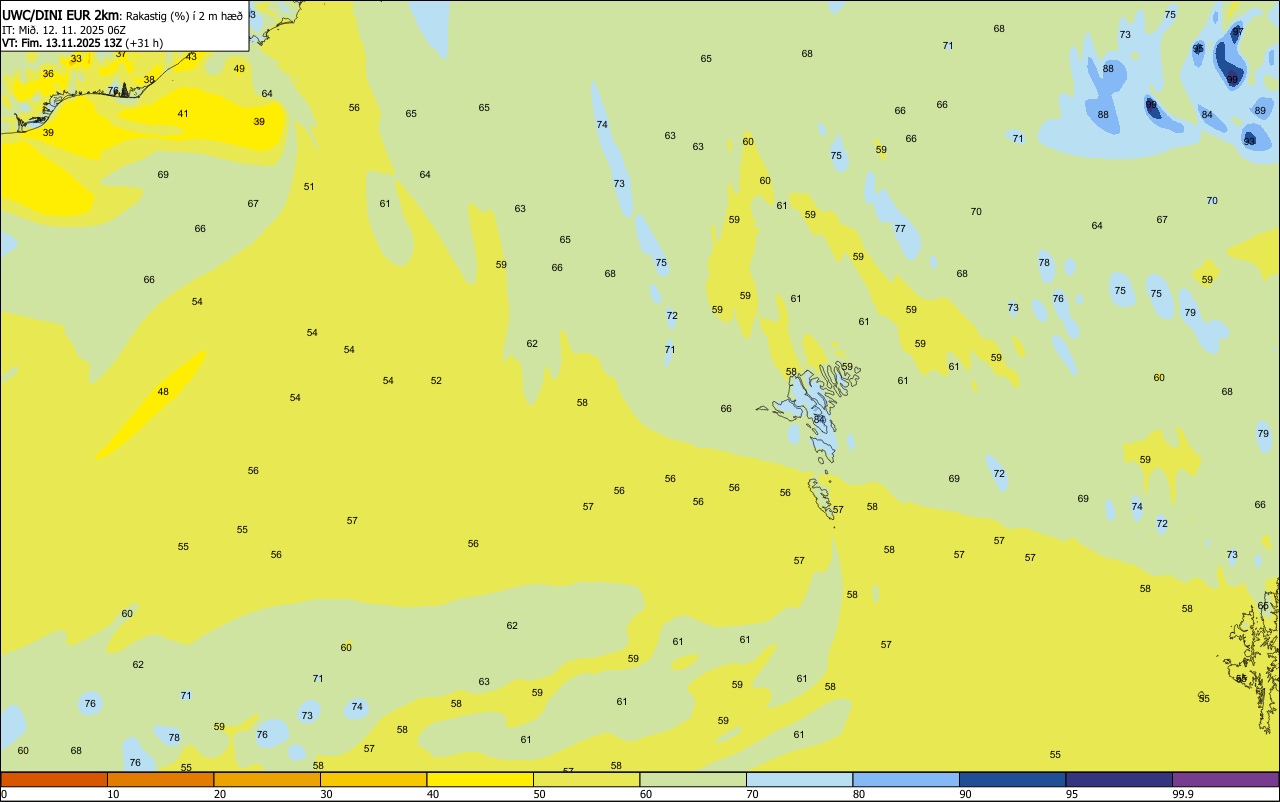1280x802 pixels.
Task: Click the light green 60–70 legend swatch
Action: pos(693,779)
